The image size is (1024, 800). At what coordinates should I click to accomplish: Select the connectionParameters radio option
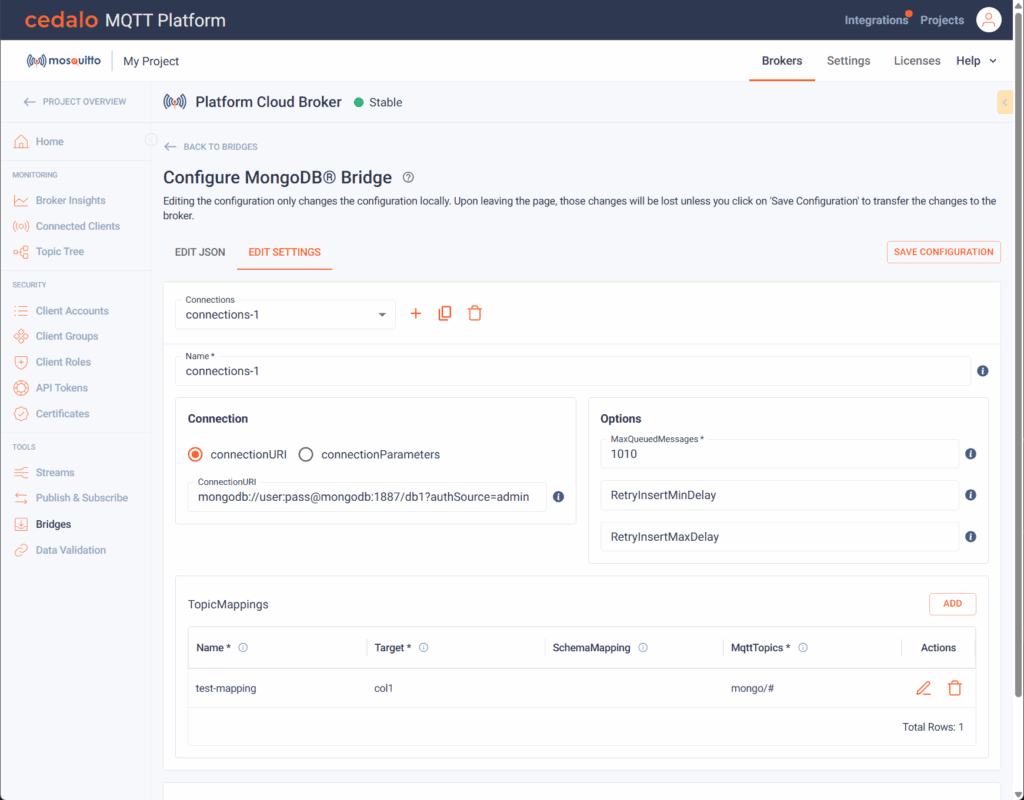[306, 454]
